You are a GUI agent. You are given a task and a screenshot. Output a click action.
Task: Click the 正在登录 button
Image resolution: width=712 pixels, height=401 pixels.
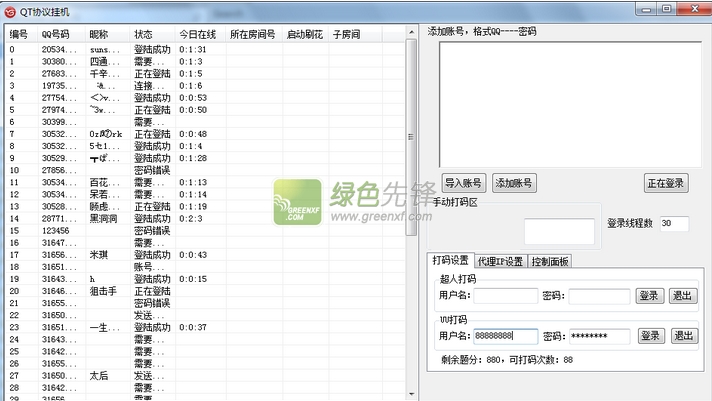coord(666,183)
